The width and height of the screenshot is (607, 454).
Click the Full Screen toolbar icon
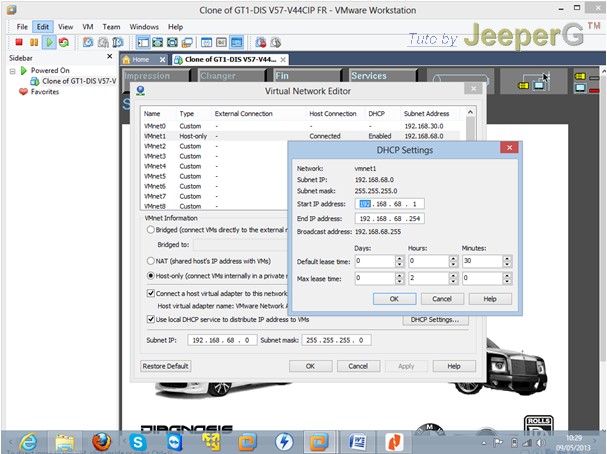[x=172, y=42]
